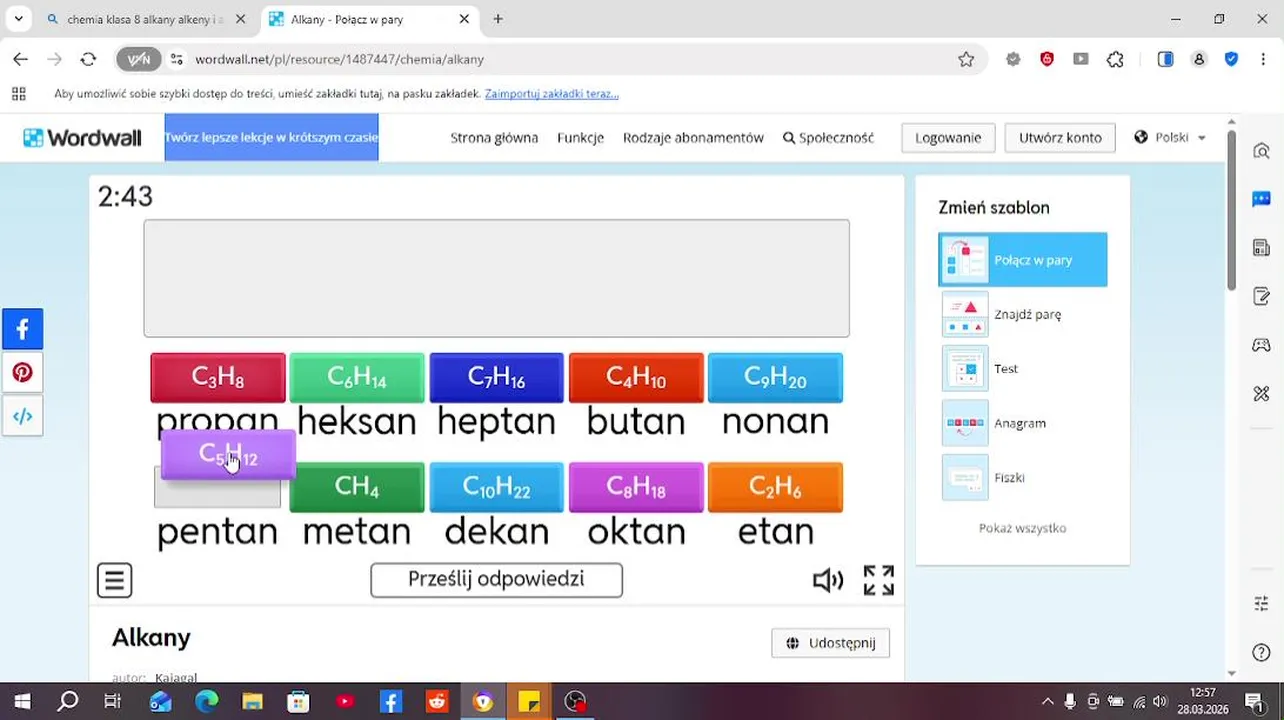Click the VPN badge in address bar
This screenshot has height=720, width=1284.
click(138, 59)
